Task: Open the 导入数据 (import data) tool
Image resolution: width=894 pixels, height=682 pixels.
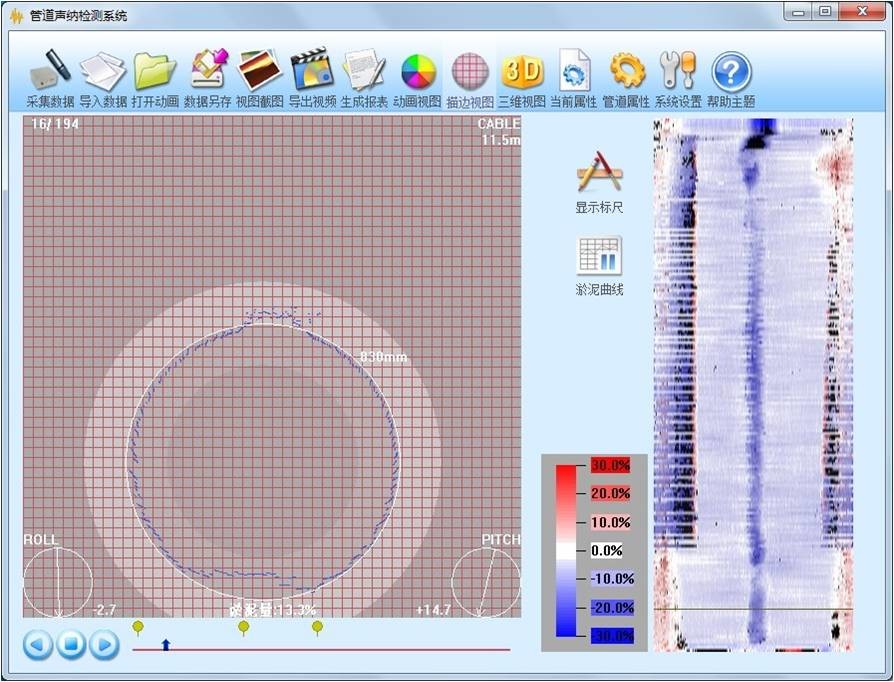Action: pyautogui.click(x=103, y=72)
